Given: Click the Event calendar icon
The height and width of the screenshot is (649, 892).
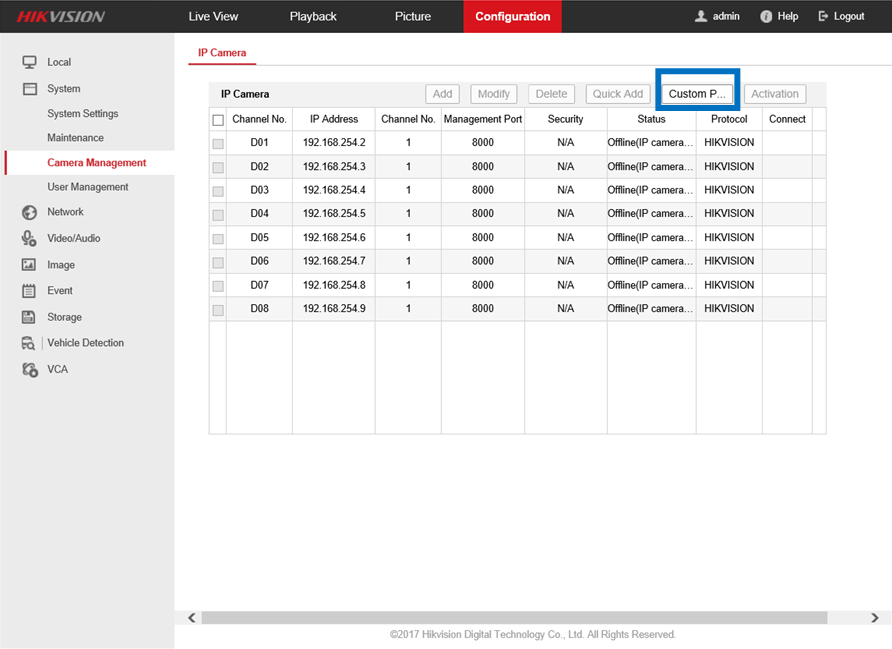Looking at the screenshot, I should [x=29, y=291].
